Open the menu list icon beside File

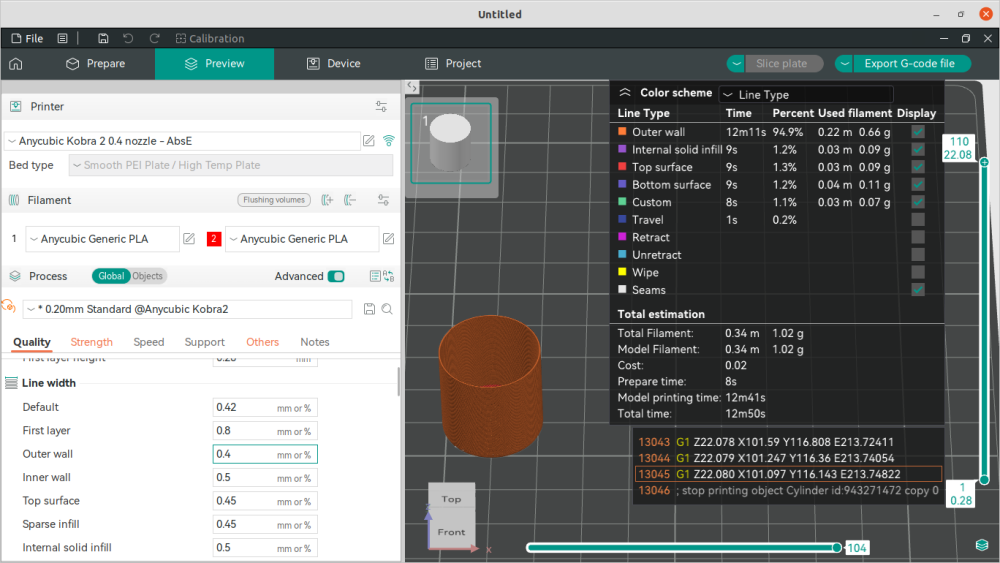tap(62, 38)
